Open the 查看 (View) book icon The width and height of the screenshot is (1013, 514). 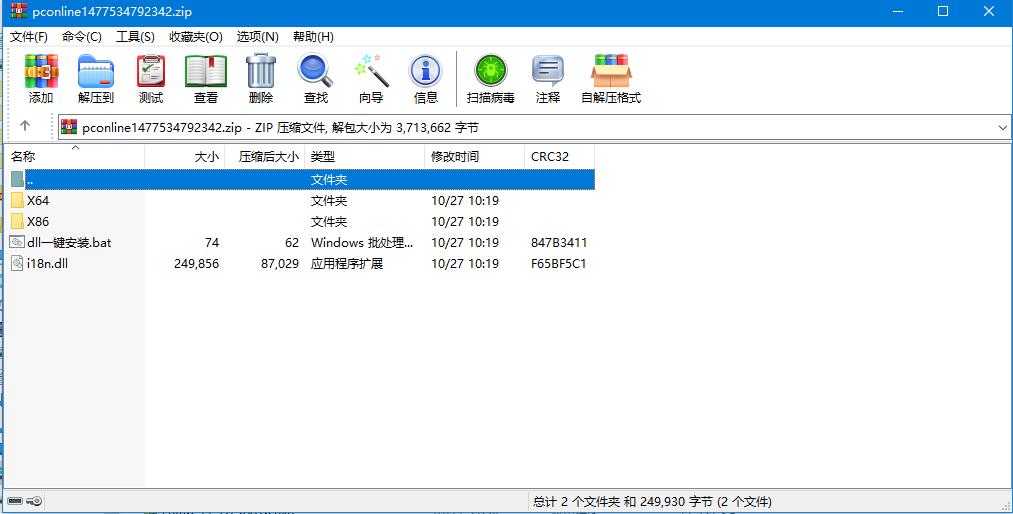pos(206,71)
